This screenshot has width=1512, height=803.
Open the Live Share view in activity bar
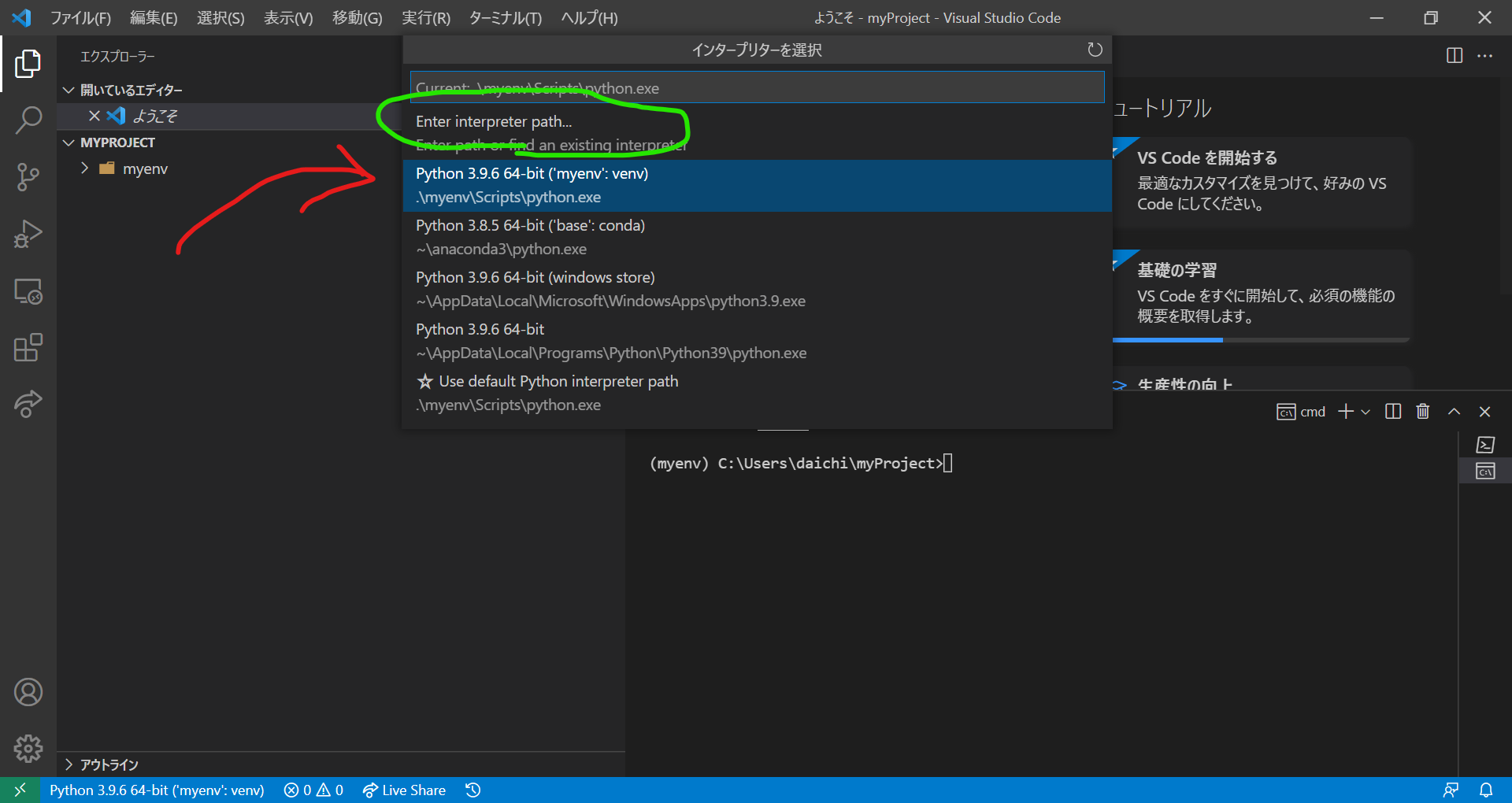tap(28, 404)
